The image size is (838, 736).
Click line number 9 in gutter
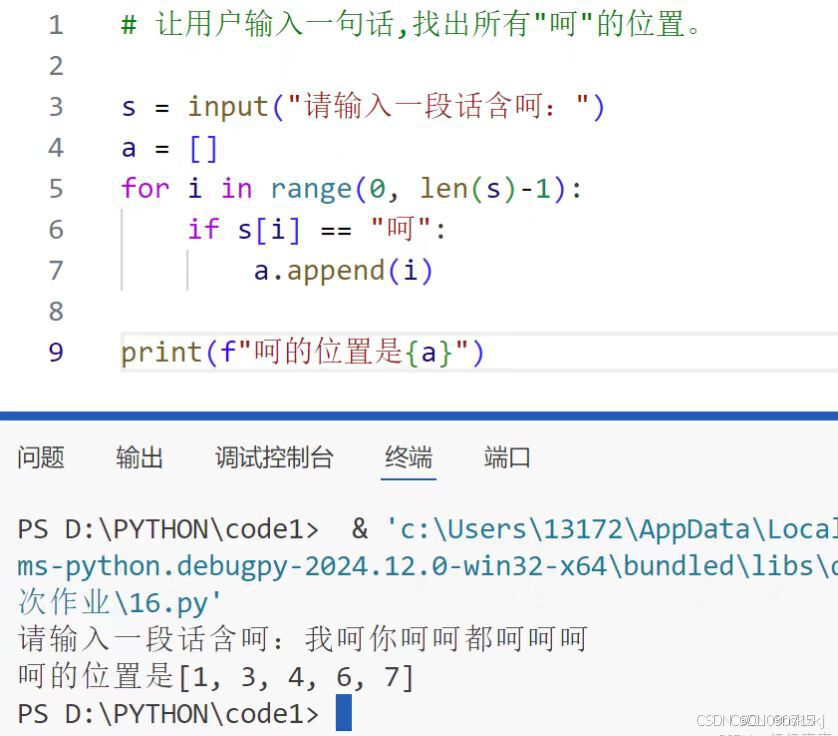click(56, 352)
